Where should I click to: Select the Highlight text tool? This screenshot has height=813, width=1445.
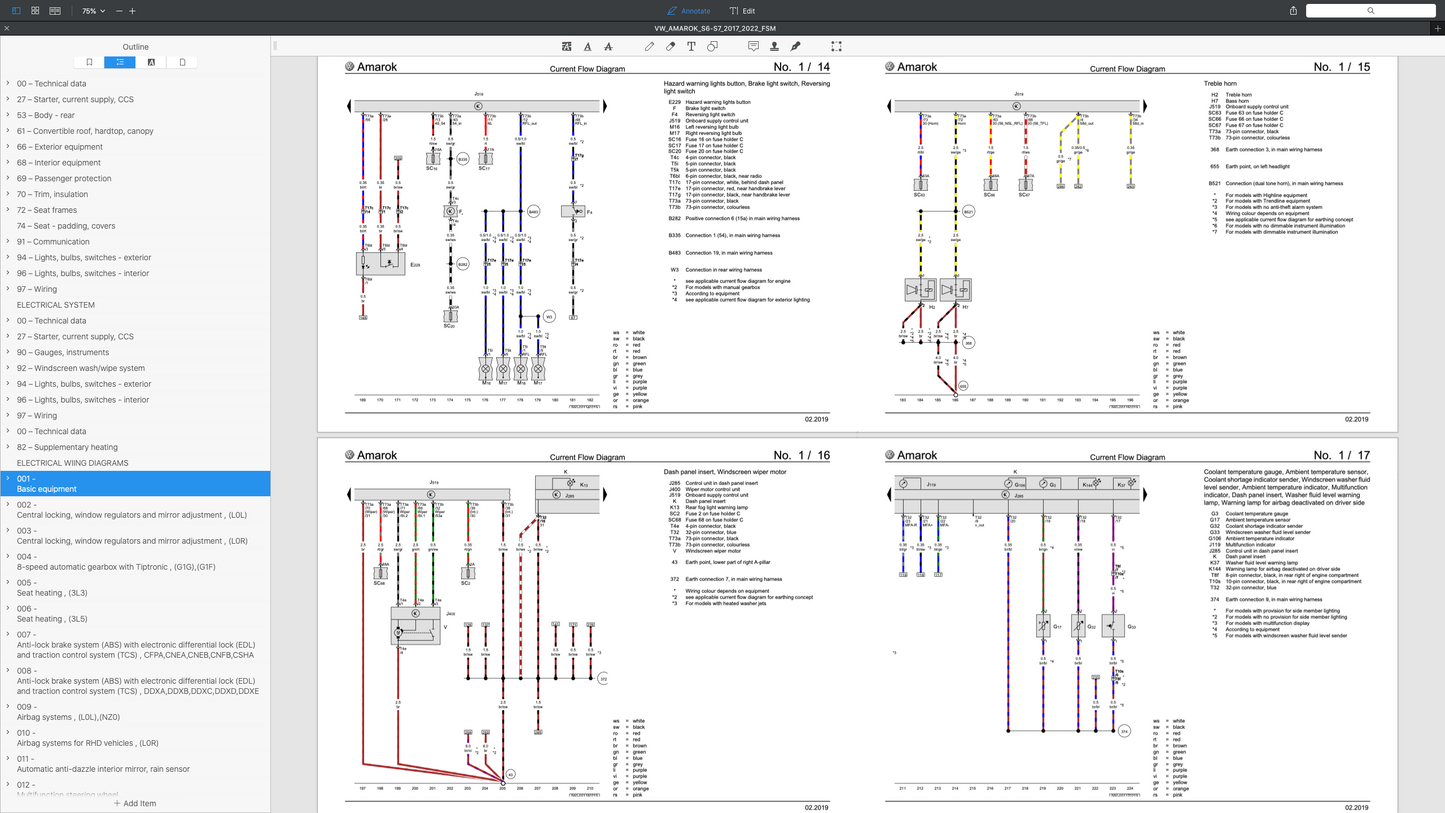tap(567, 46)
